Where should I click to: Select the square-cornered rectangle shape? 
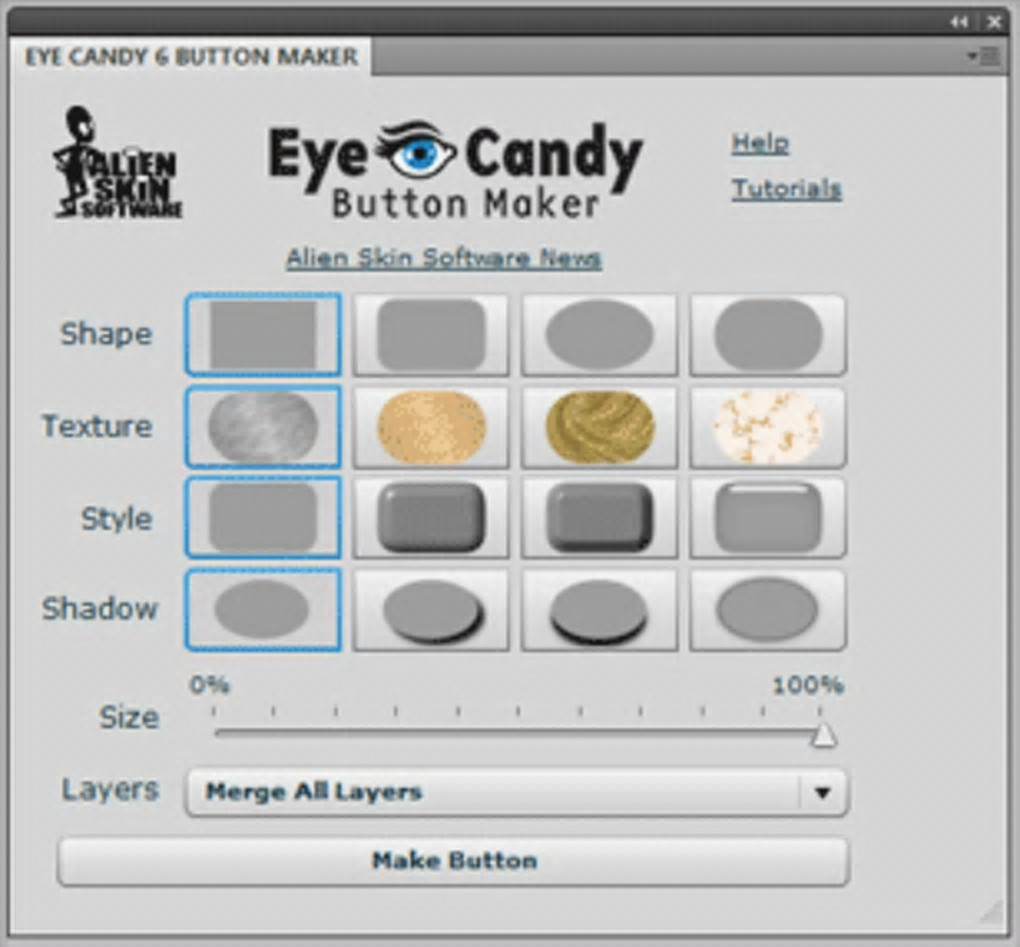(x=263, y=334)
